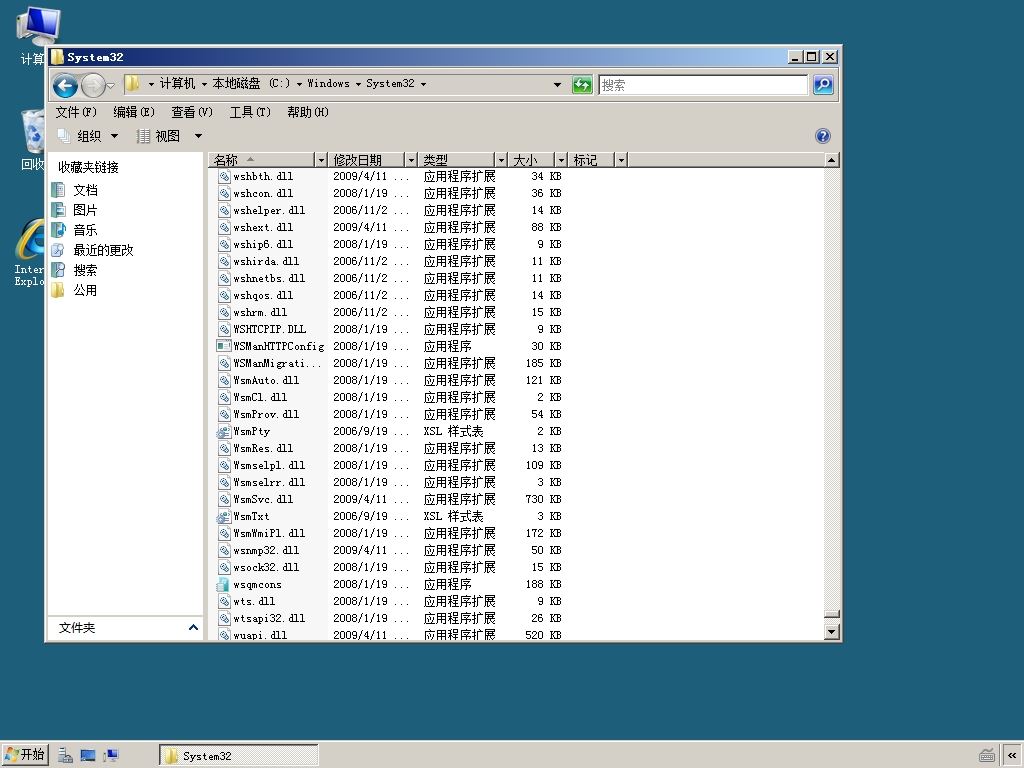Screen dimensions: 1024x768
Task: Open the 查看(V) menu
Action: click(192, 112)
